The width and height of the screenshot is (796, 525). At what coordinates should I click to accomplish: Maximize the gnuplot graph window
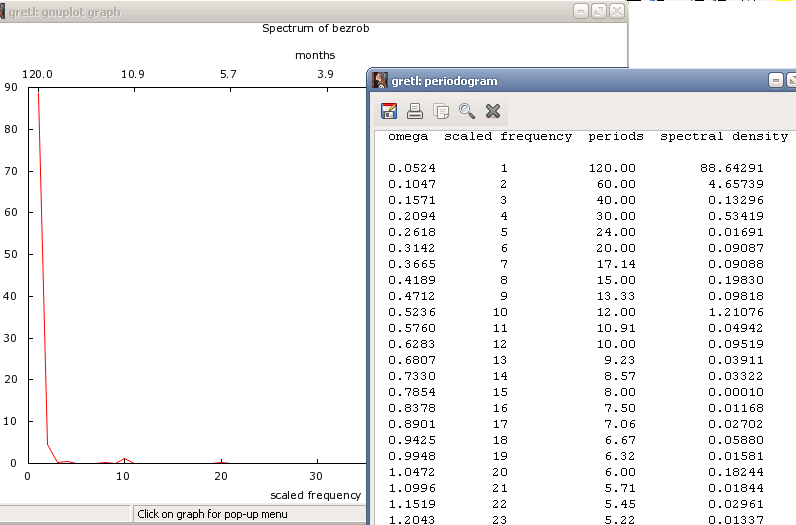599,11
